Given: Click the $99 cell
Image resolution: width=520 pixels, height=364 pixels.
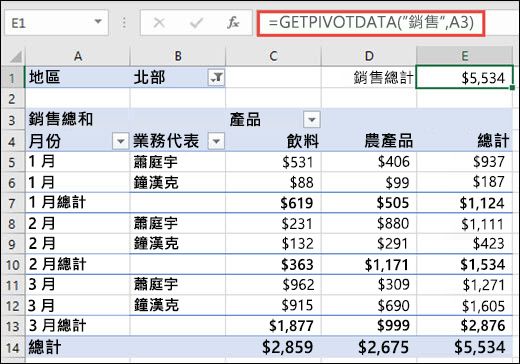Looking at the screenshot, I should (369, 182).
